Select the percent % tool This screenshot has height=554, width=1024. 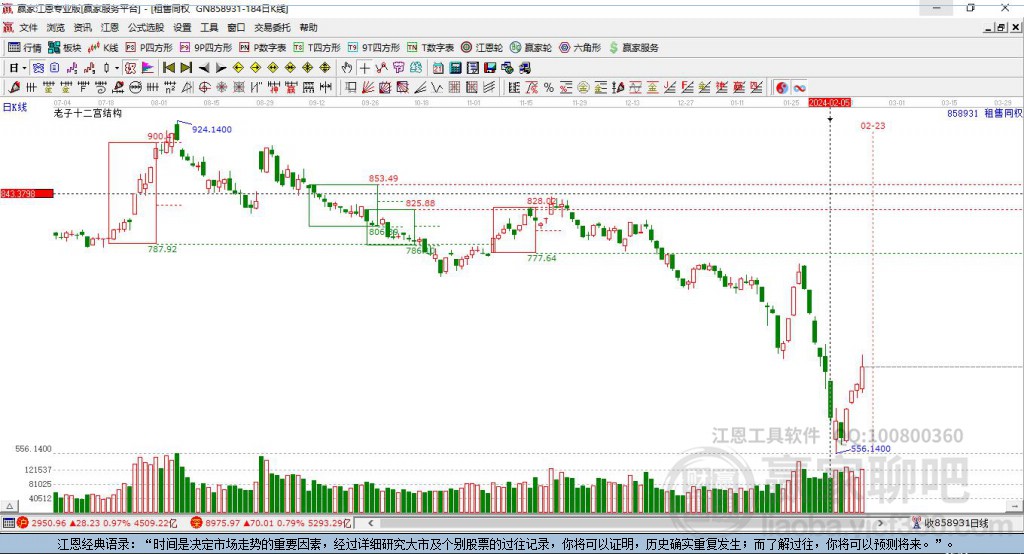click(x=549, y=88)
